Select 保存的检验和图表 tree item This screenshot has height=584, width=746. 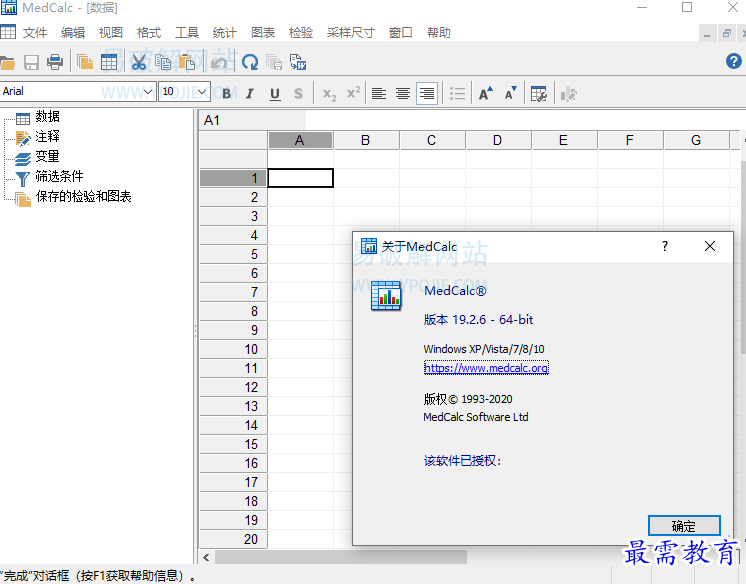coord(83,197)
